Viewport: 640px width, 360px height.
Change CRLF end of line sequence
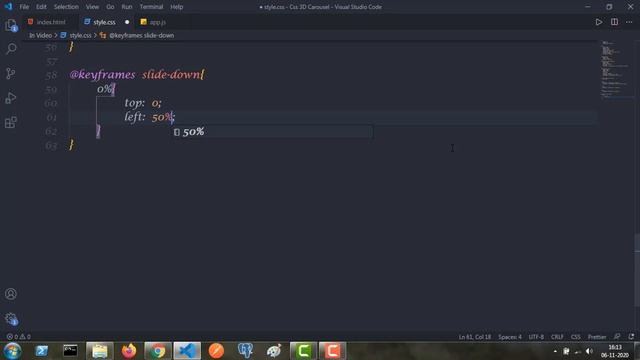coord(557,337)
